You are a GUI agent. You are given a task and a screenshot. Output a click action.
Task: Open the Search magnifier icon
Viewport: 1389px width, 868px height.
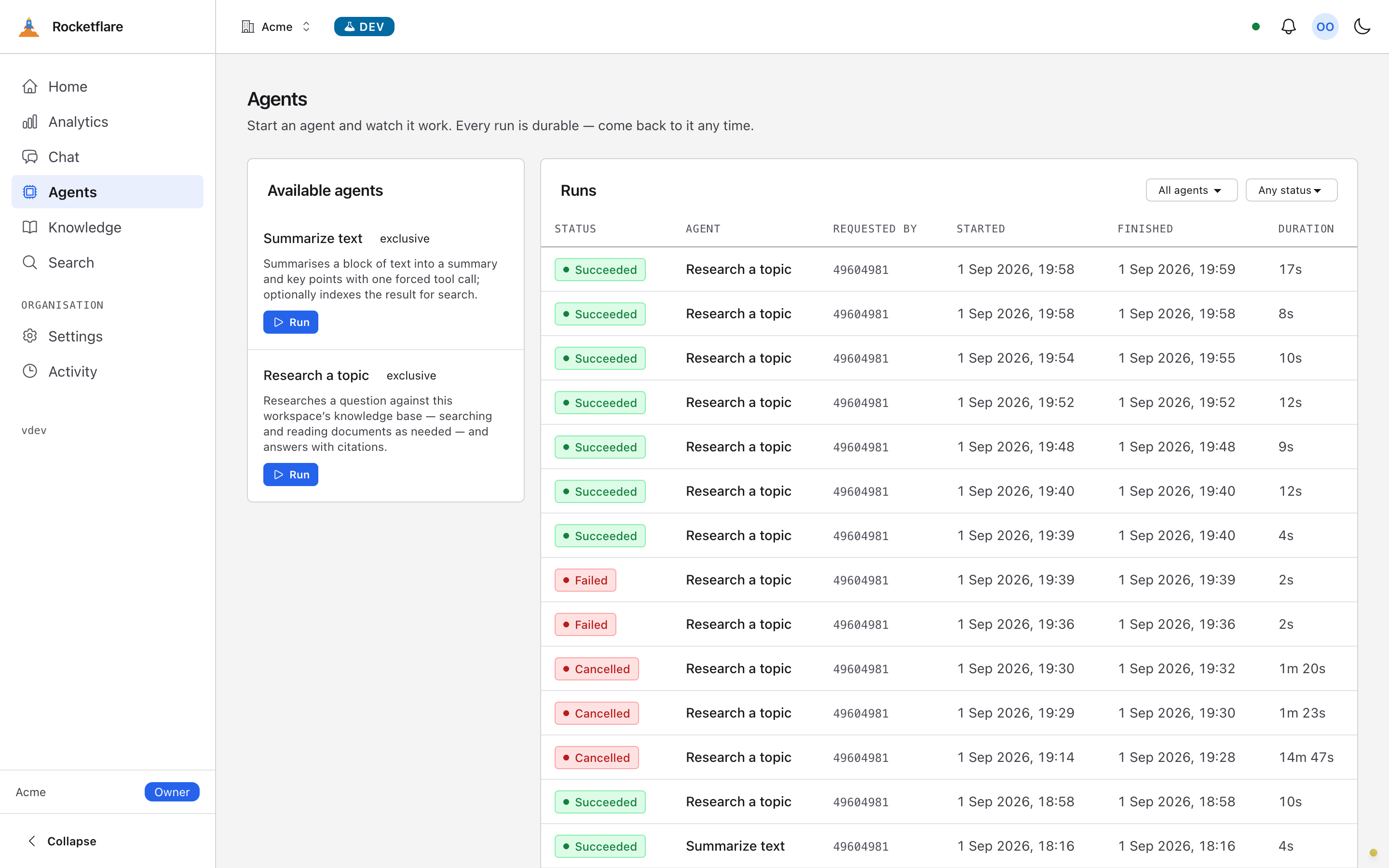pyautogui.click(x=30, y=262)
